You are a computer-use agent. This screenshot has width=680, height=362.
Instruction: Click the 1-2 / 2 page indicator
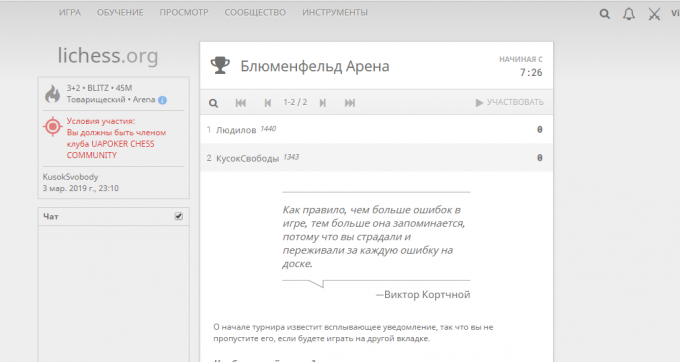[x=295, y=102]
